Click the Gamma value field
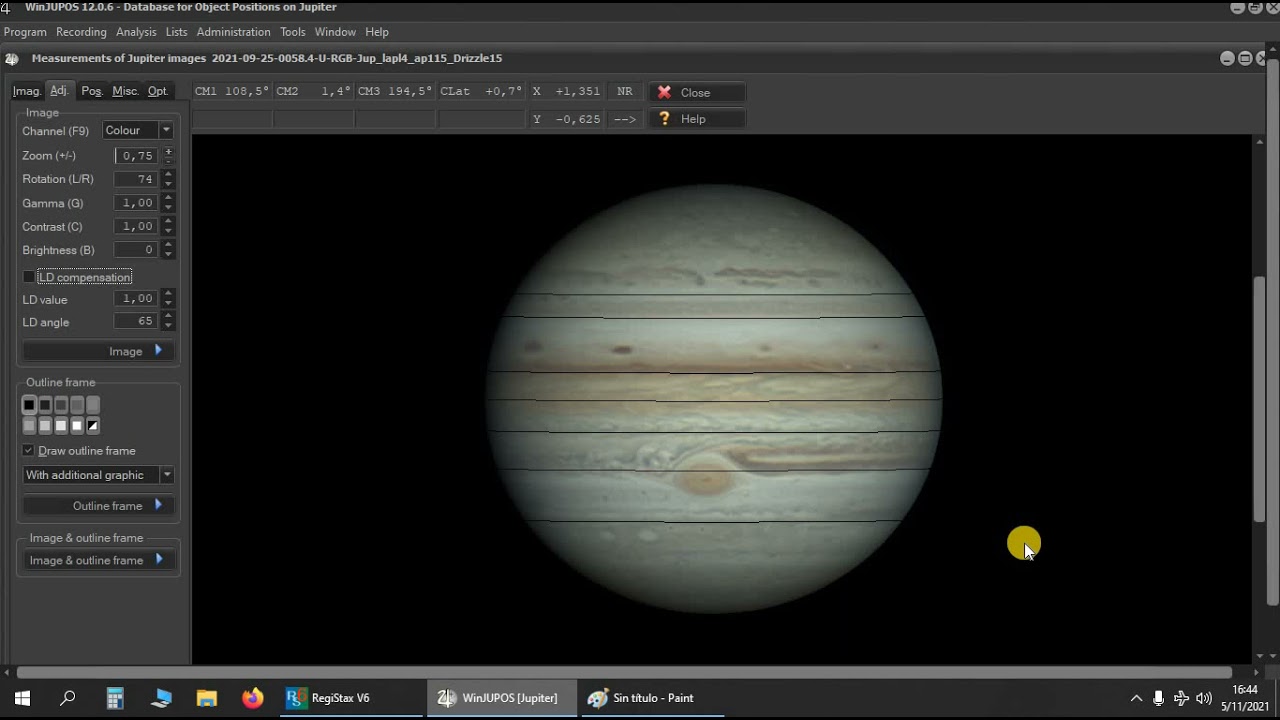Screen dimensions: 1280x720 coord(137,203)
